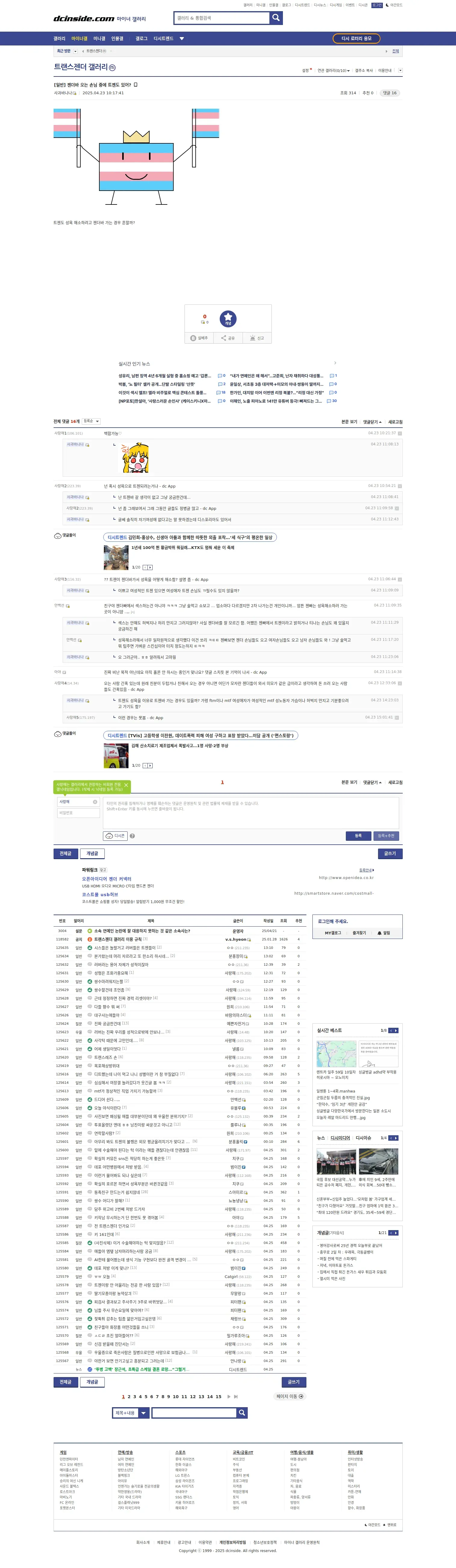Screen dimensions: 456x1568
Task: Click the 갤로그 nav menu item
Action: tap(141, 38)
